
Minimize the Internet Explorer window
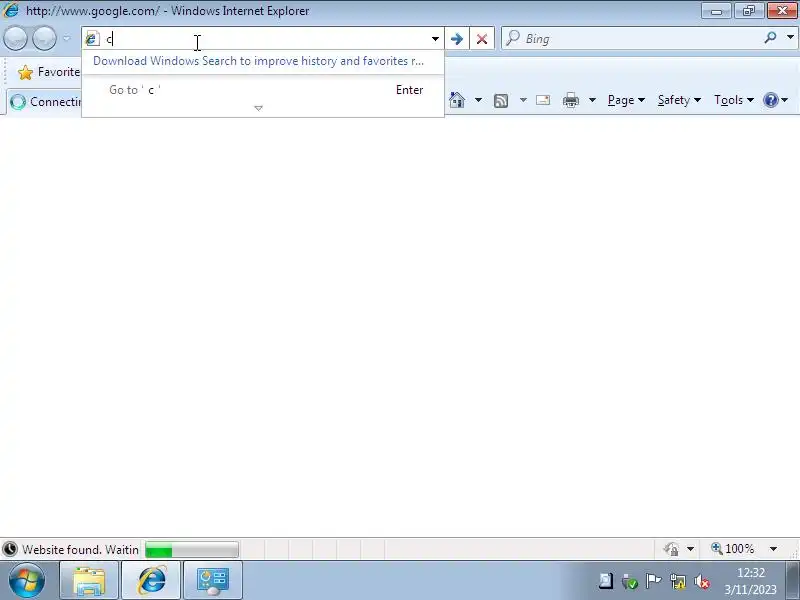pos(716,10)
